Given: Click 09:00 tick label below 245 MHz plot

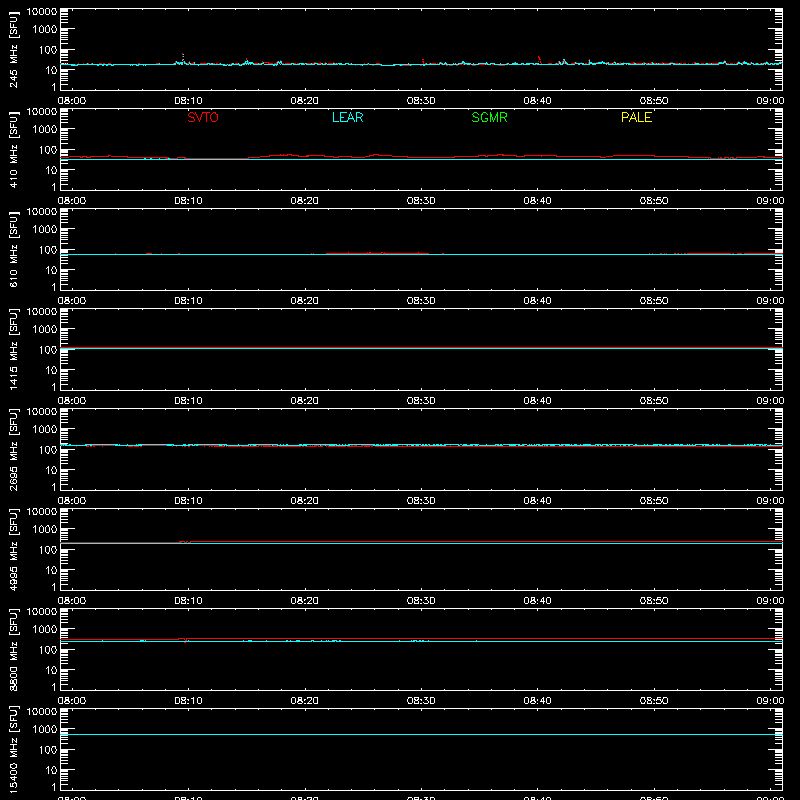Looking at the screenshot, I should point(770,101).
